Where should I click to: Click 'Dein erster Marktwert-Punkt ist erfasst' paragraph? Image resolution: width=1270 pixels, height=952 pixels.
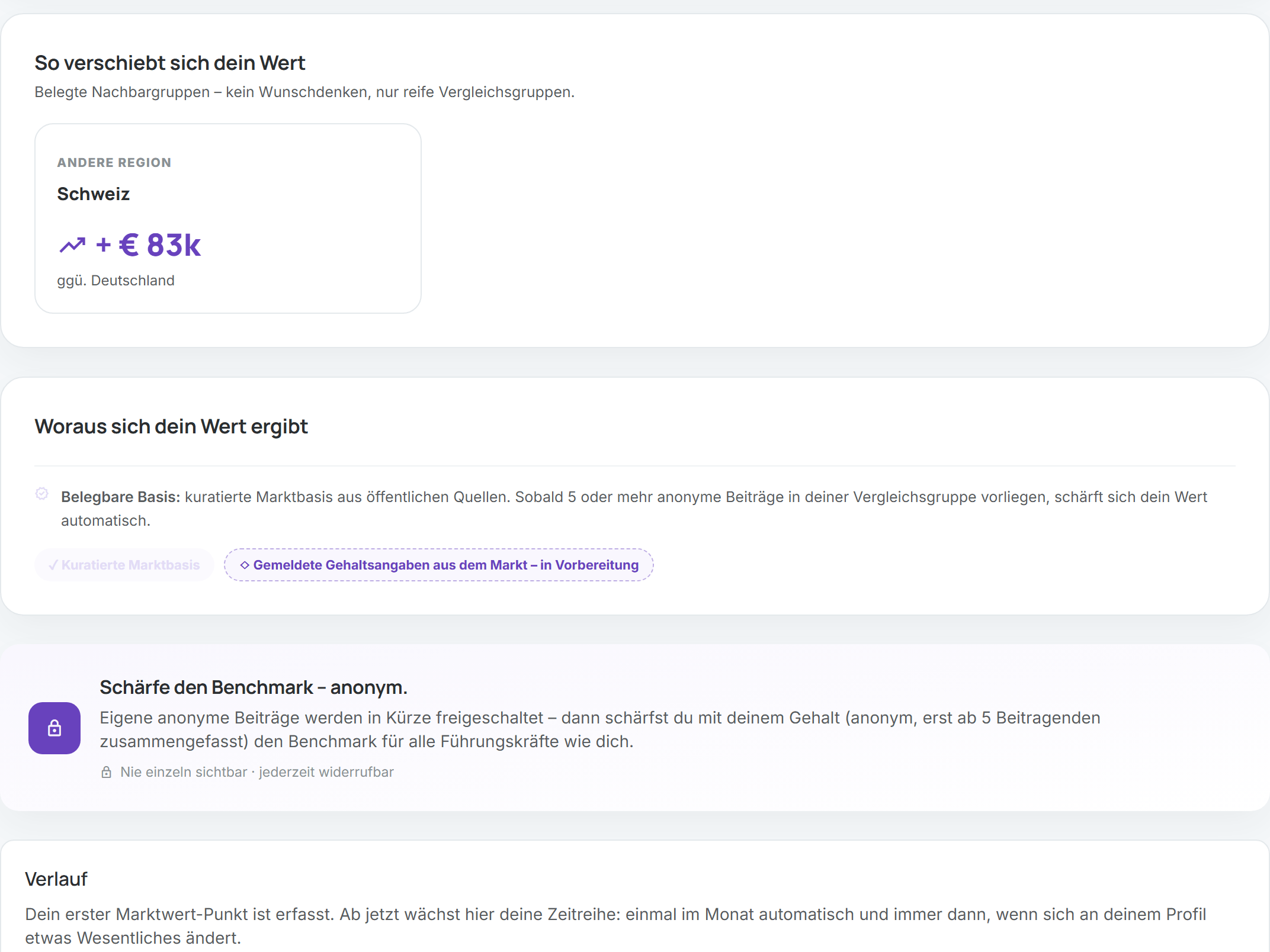point(615,926)
